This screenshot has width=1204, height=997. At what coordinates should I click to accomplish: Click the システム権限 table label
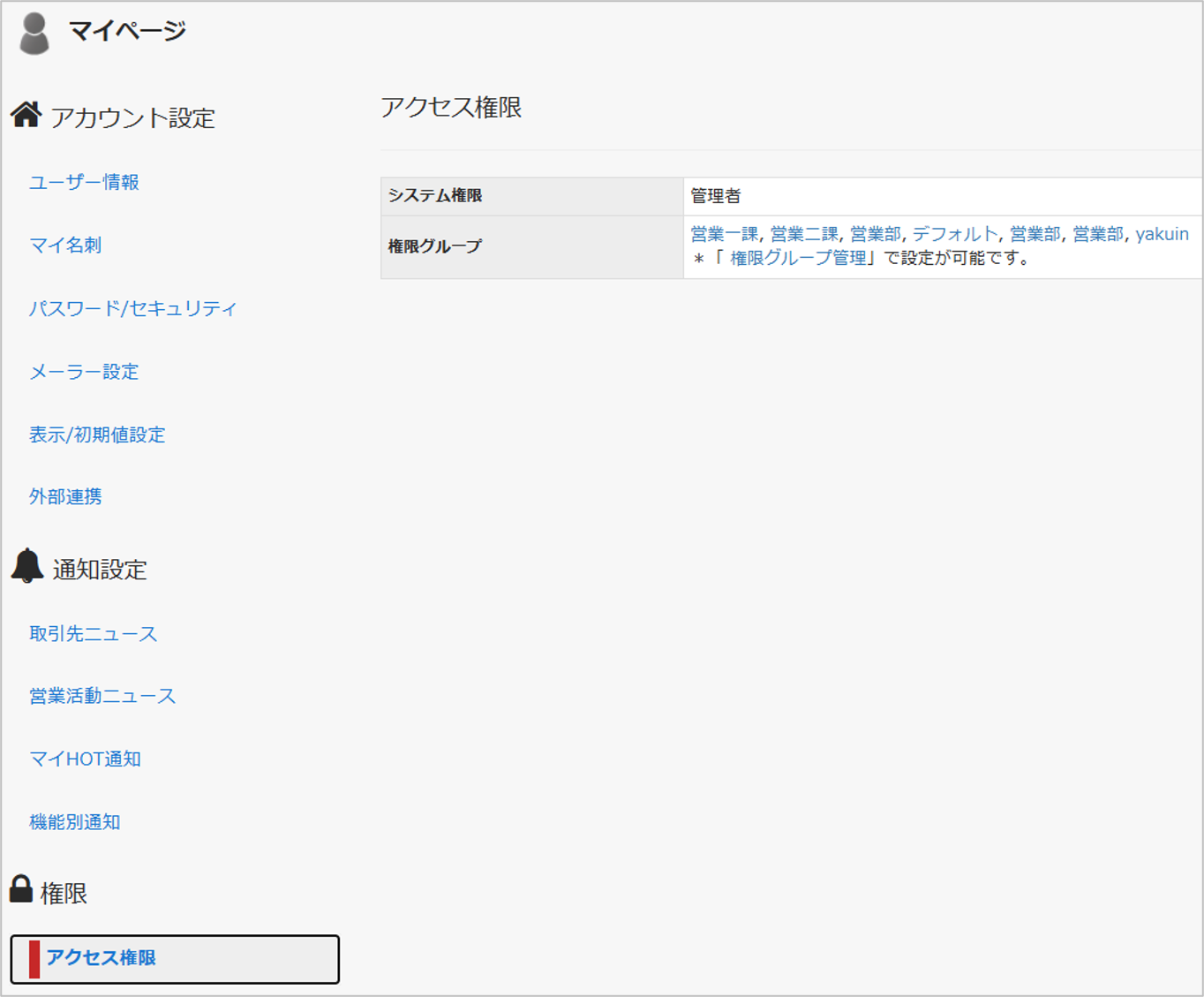[x=435, y=195]
